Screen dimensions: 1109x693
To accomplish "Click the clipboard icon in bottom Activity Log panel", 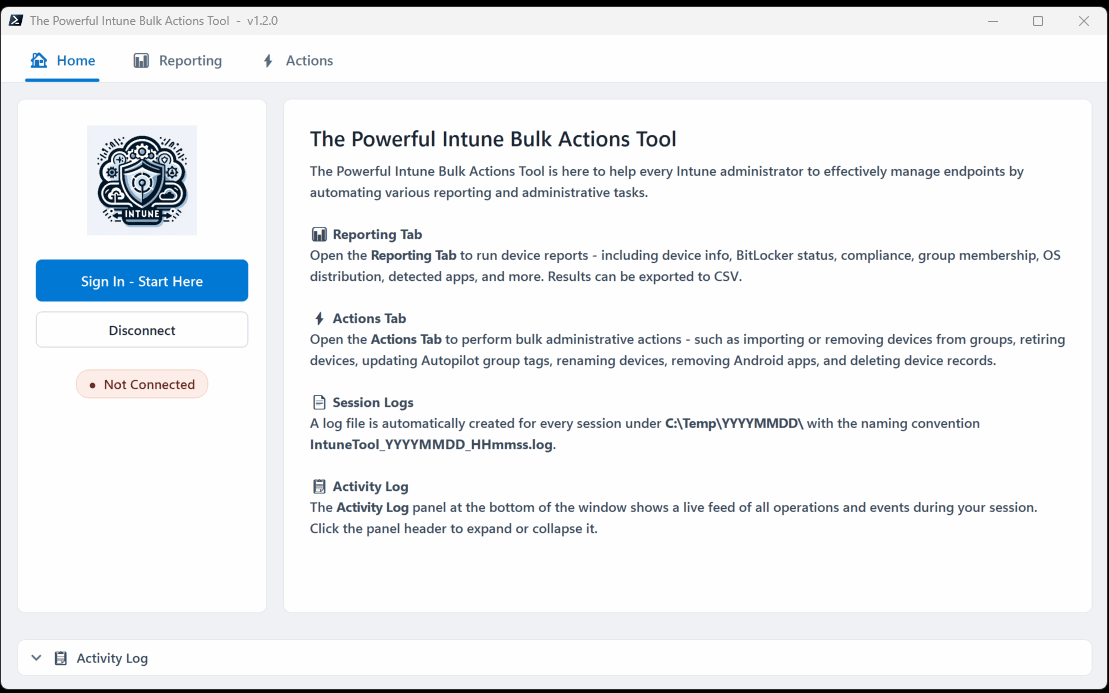I will pyautogui.click(x=61, y=658).
